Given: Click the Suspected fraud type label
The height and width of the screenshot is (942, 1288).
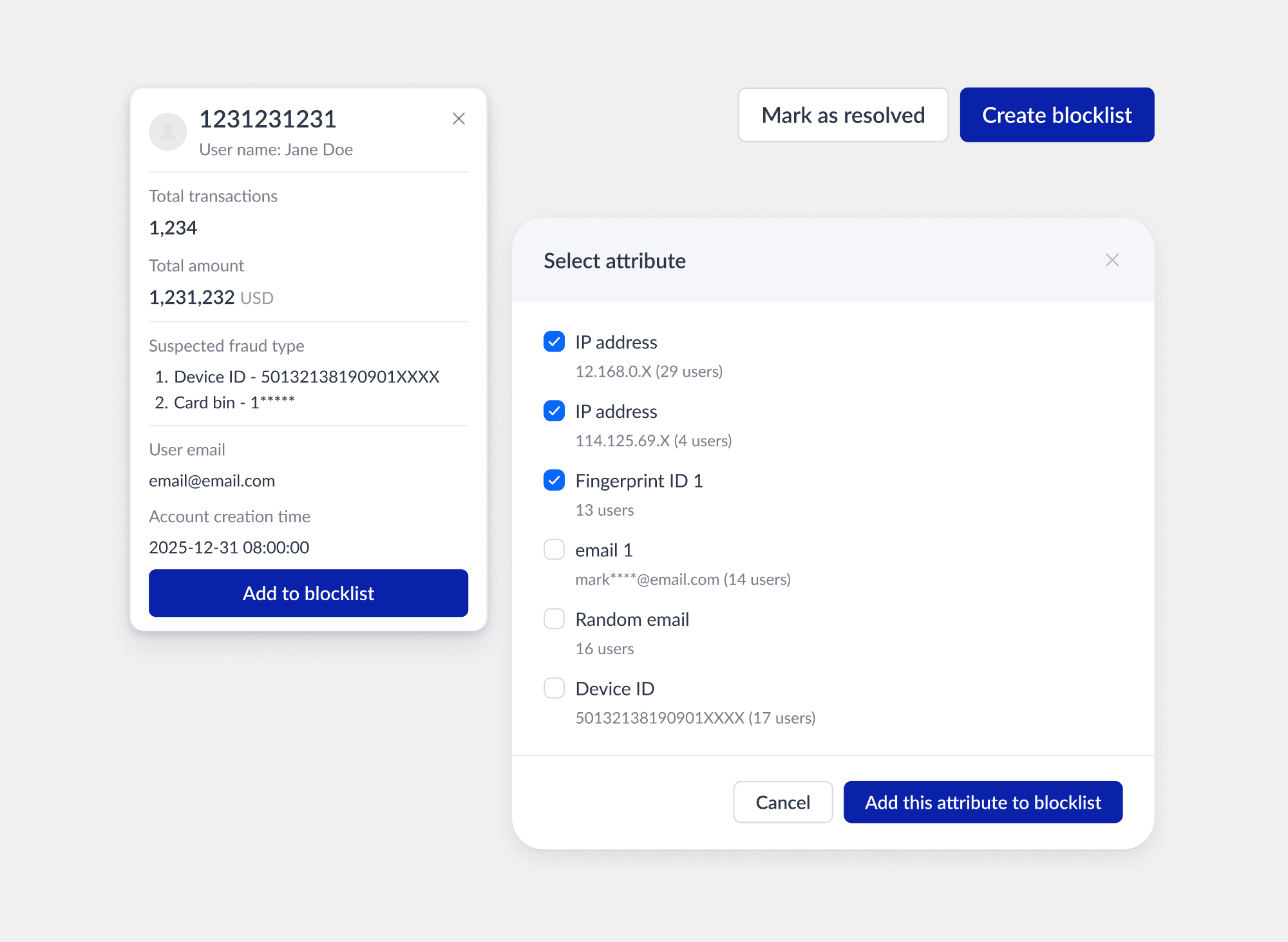Looking at the screenshot, I should click(227, 346).
